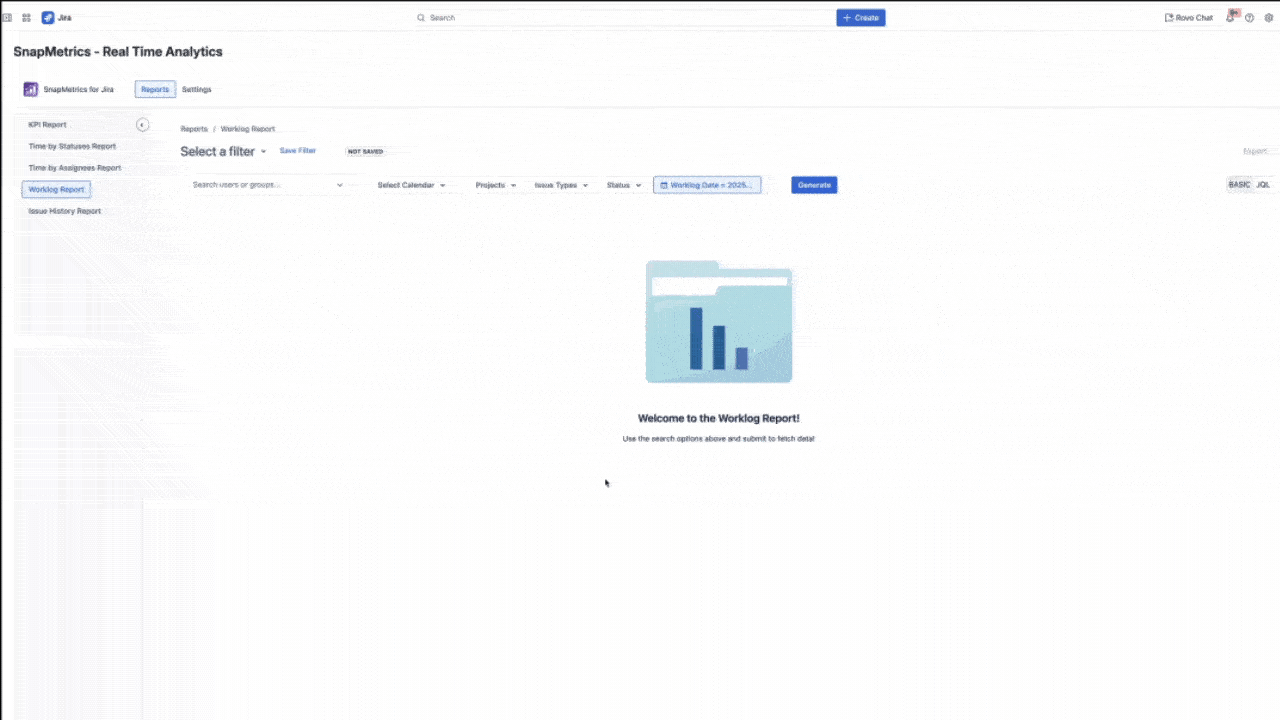Focus the top Search field
Image resolution: width=1280 pixels, height=720 pixels.
click(620, 18)
